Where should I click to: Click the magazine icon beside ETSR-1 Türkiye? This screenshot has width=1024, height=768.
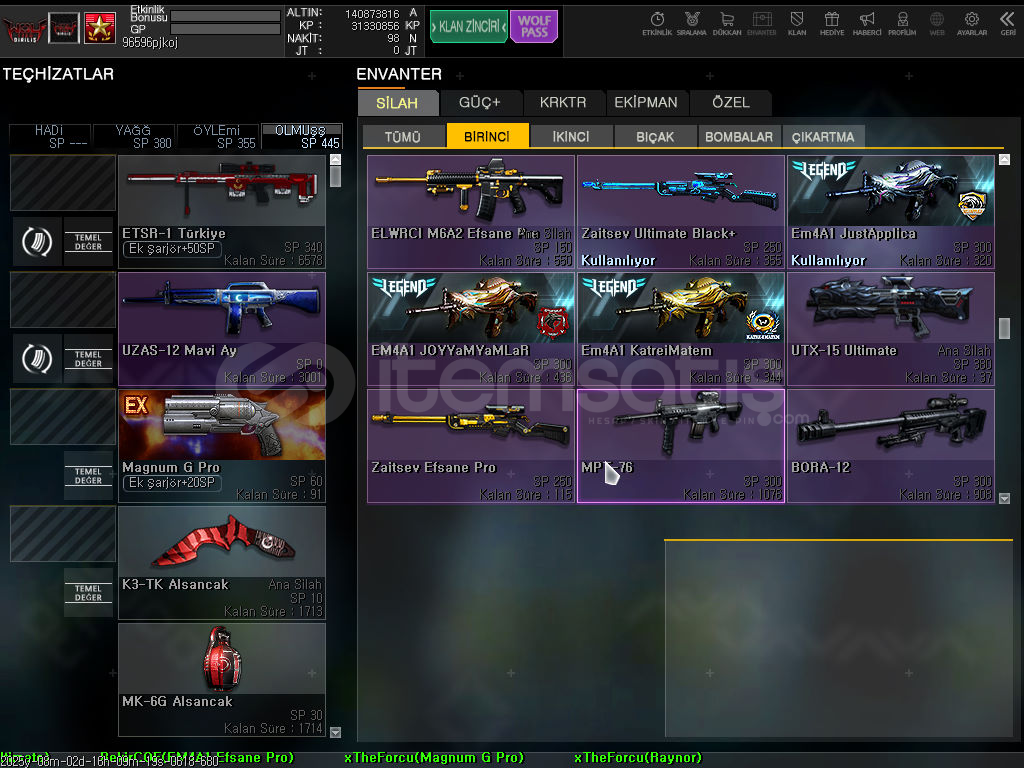pyautogui.click(x=37, y=242)
